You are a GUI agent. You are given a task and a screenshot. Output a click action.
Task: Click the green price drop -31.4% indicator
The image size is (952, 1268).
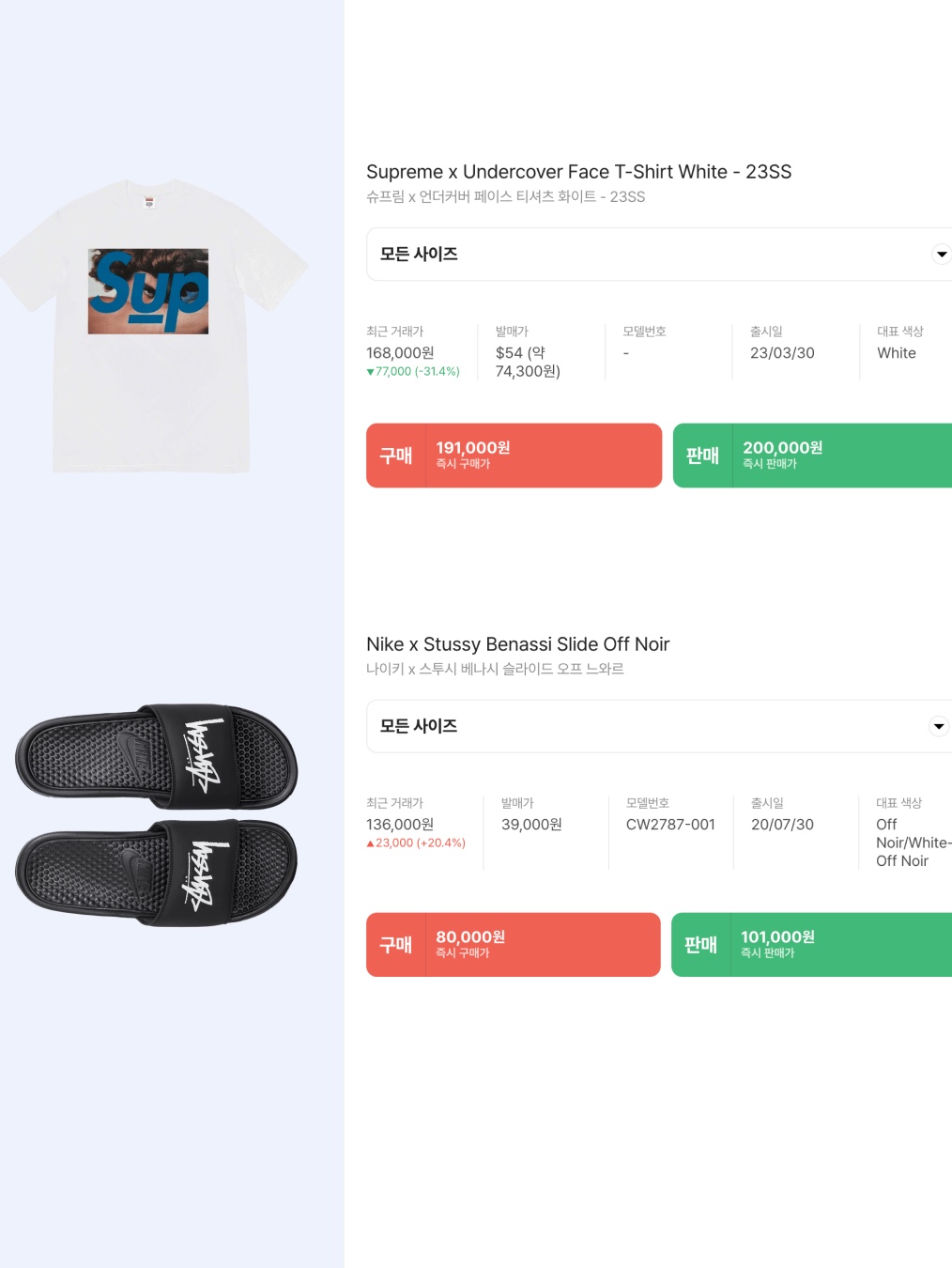click(413, 372)
